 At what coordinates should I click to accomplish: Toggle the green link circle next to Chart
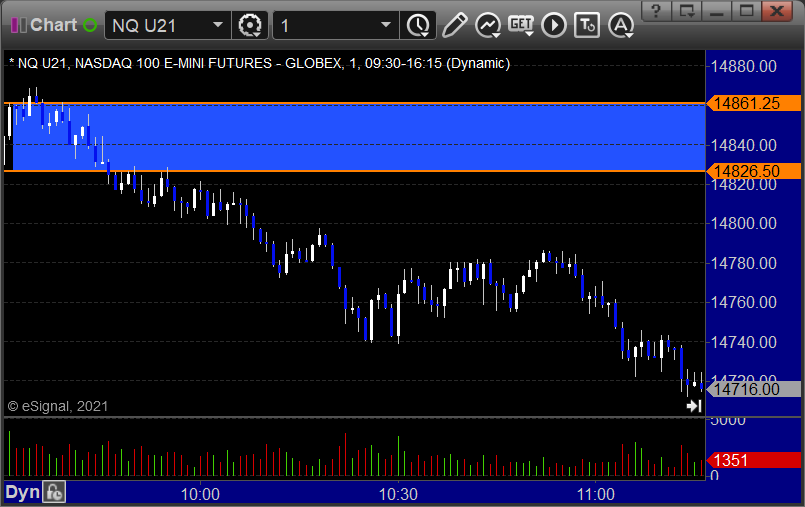[x=90, y=25]
